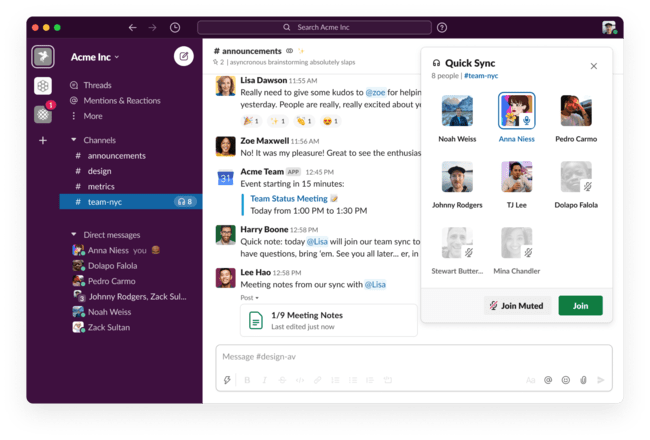Select TJ Lee's avatar in Quick Sync

click(517, 177)
